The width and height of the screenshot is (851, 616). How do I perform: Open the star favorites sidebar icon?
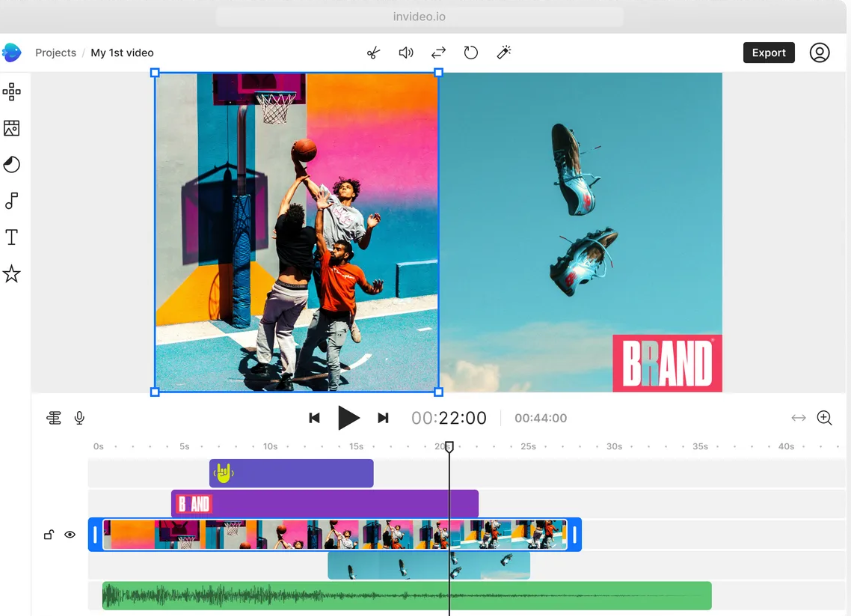pos(11,274)
